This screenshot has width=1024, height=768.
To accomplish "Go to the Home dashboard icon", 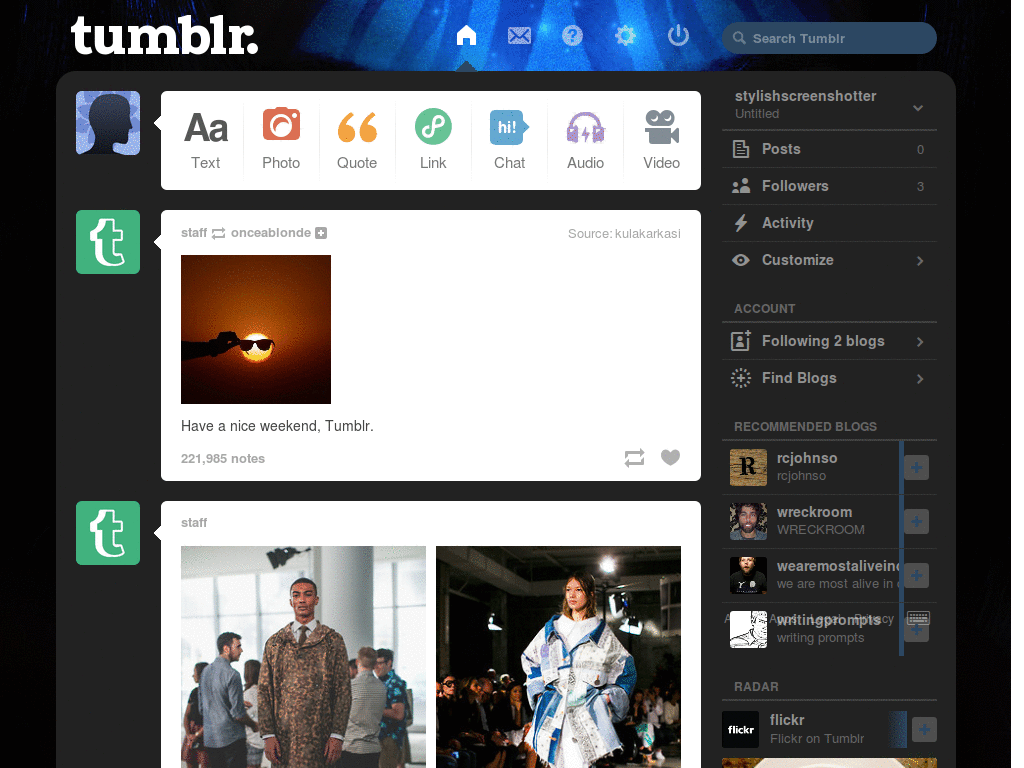I will click(x=466, y=35).
